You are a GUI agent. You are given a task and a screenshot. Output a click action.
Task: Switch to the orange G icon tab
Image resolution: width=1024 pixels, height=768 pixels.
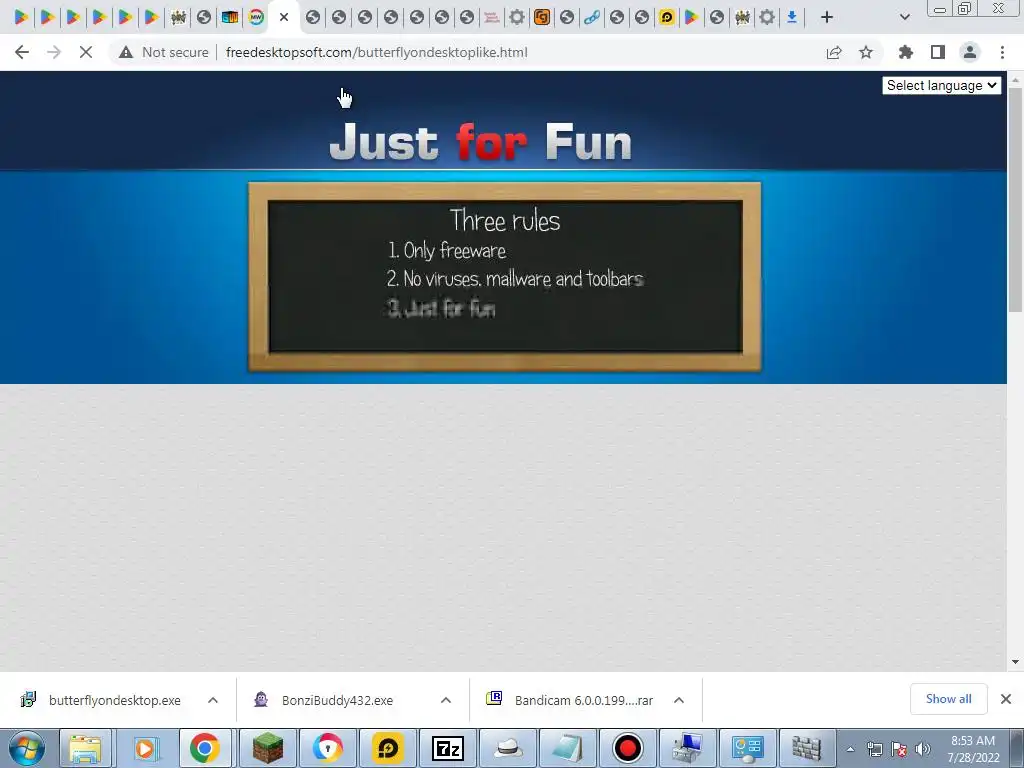click(x=541, y=18)
